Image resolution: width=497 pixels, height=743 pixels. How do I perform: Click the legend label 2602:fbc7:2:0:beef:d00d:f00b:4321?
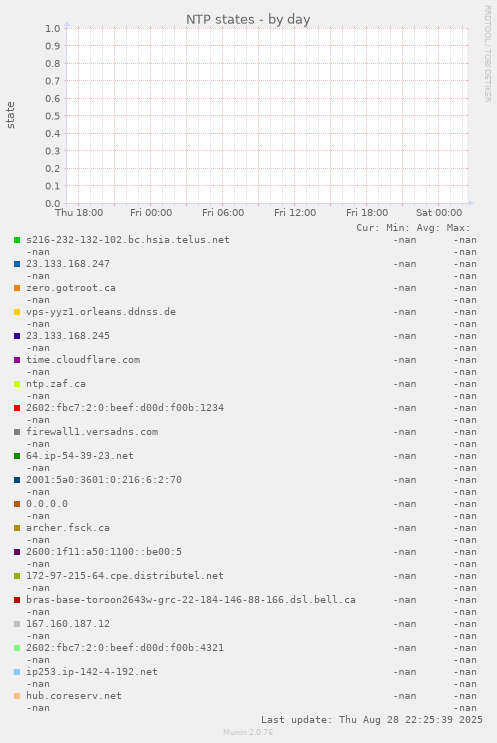pos(125,648)
